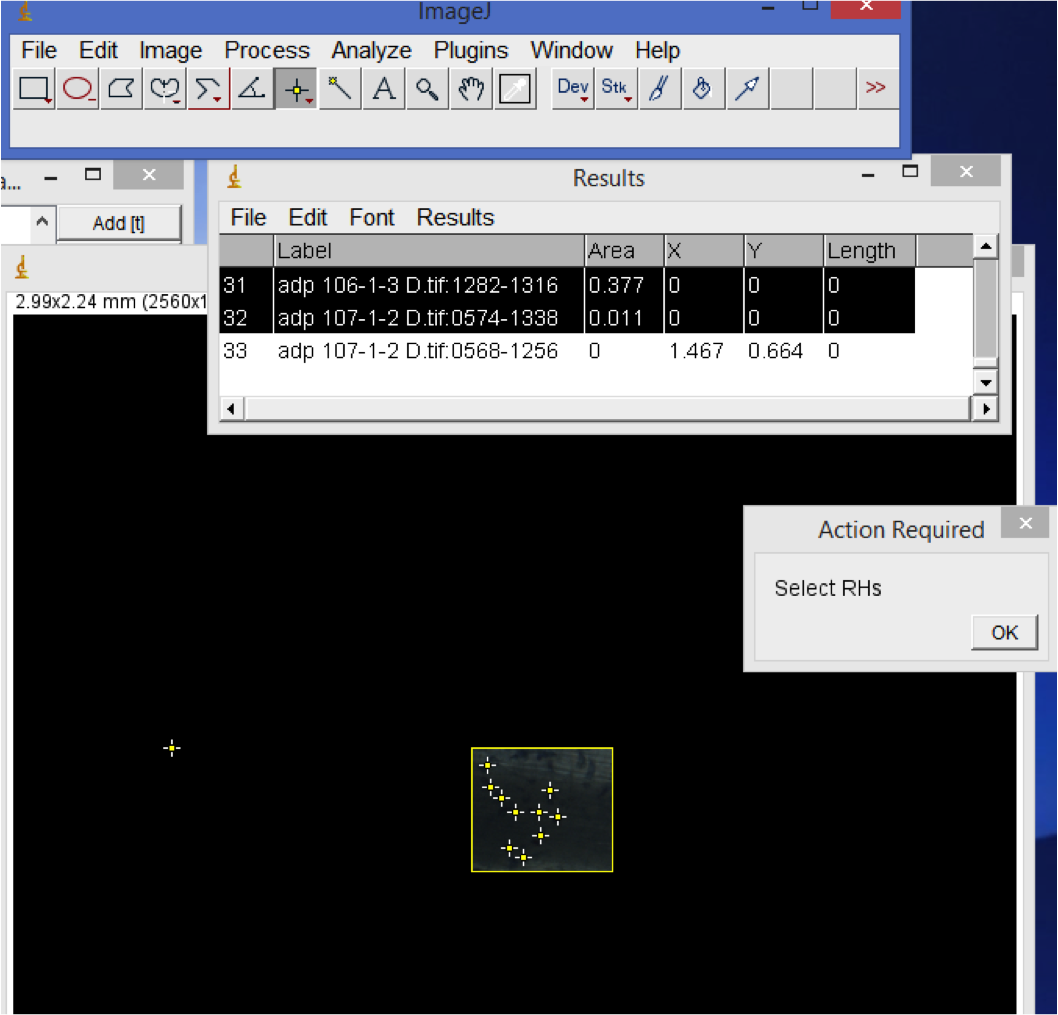Open the Dev developer menu tool
The width and height of the screenshot is (1058, 1015).
573,88
